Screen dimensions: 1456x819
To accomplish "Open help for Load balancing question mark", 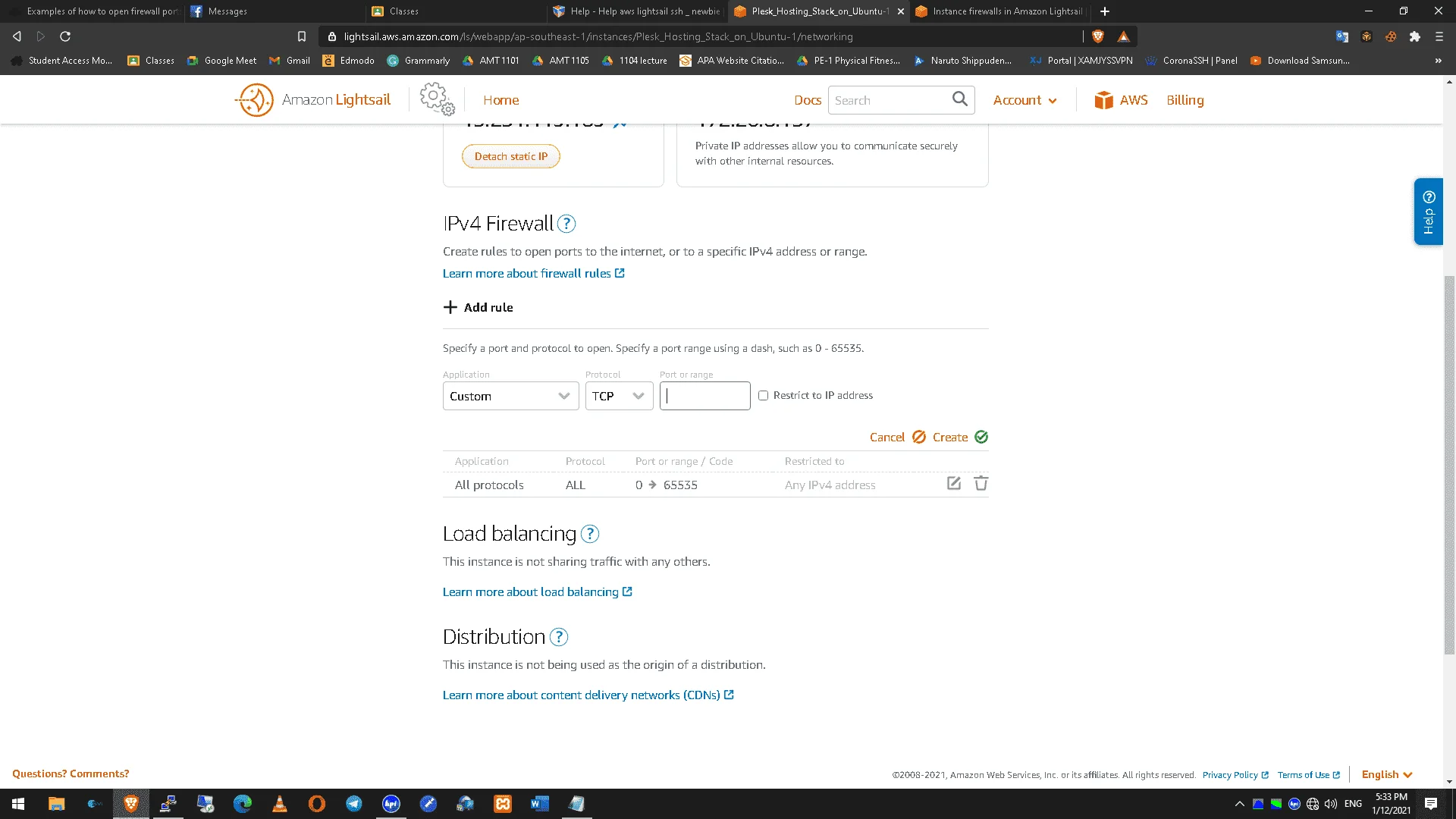I will tap(590, 534).
